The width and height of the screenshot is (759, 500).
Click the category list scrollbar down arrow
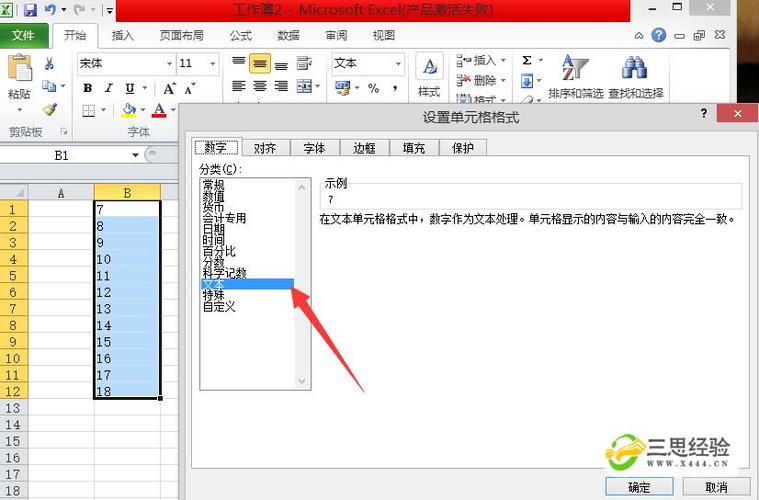point(302,381)
